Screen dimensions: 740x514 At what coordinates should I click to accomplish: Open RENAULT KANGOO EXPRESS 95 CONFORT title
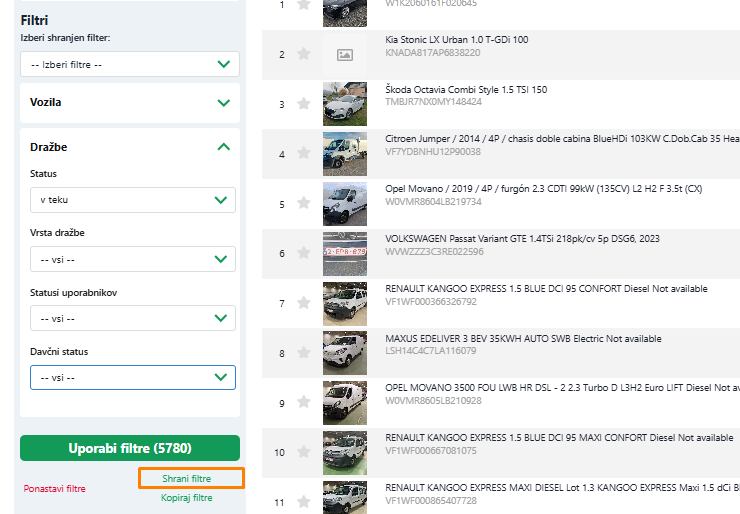(x=547, y=288)
